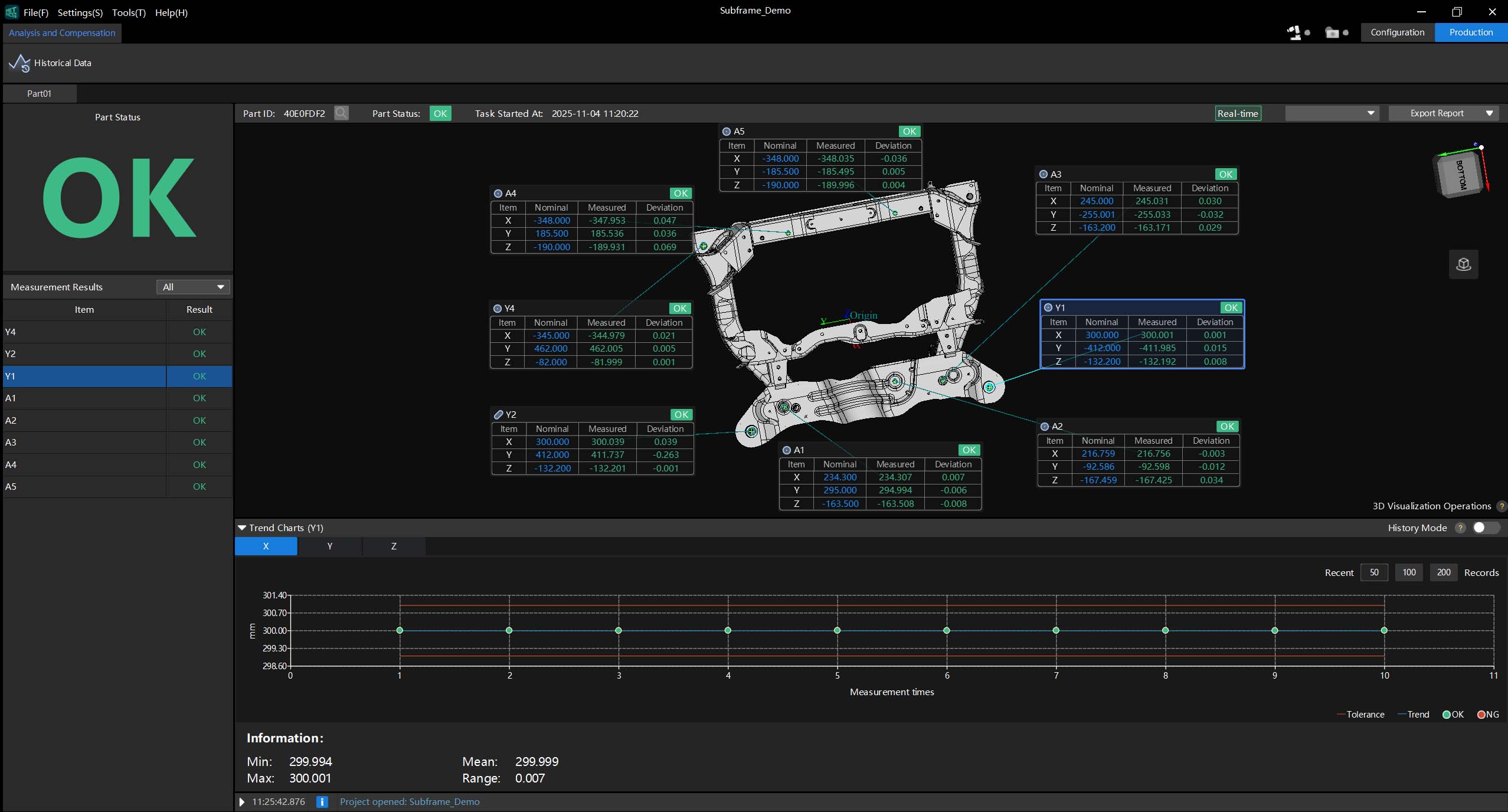Show recent 200 records in trend chart
The width and height of the screenshot is (1508, 812).
1444,572
